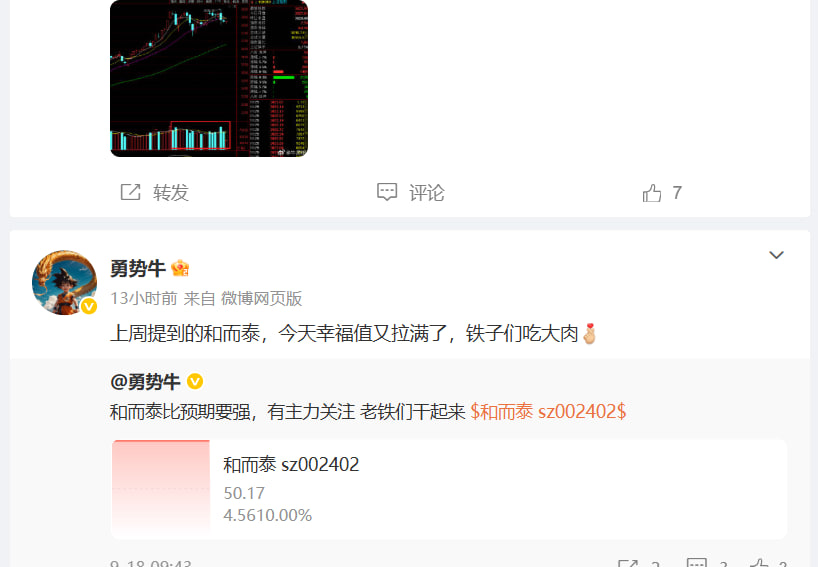818x567 pixels.
Task: Click the crown membership badge beside 勇势牛
Action: [x=180, y=268]
